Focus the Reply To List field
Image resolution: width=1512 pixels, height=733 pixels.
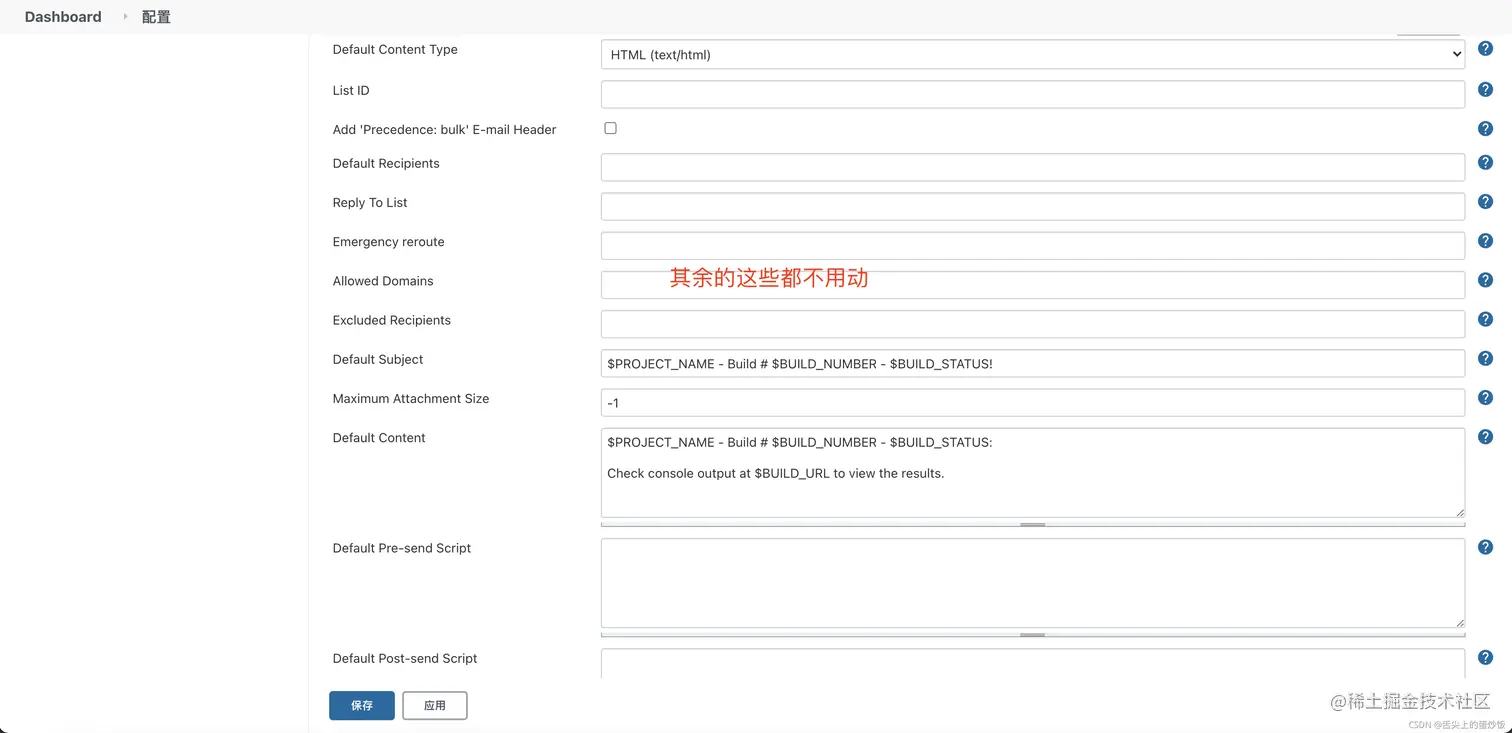pos(1033,206)
